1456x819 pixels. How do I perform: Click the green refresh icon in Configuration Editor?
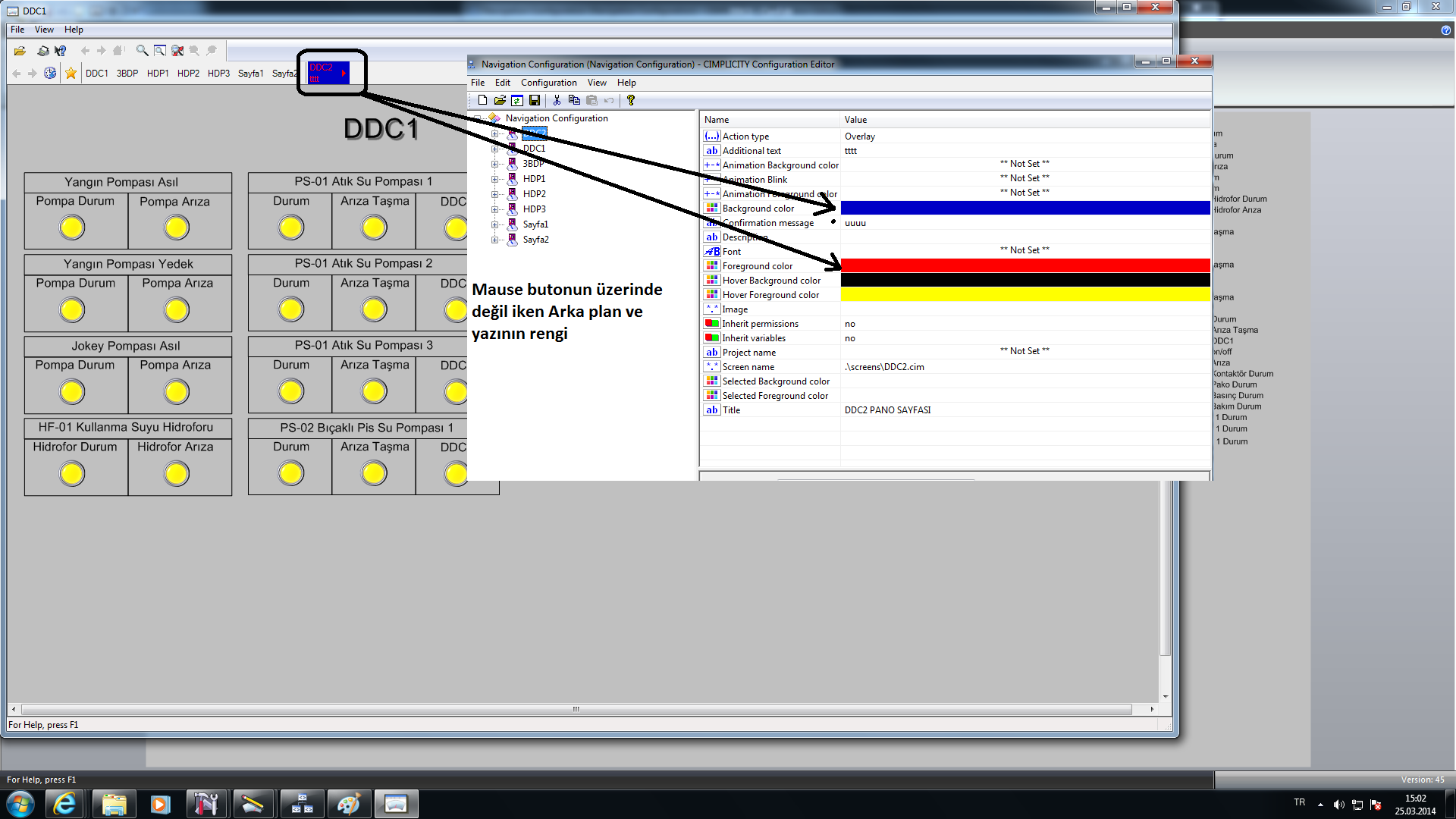click(517, 100)
